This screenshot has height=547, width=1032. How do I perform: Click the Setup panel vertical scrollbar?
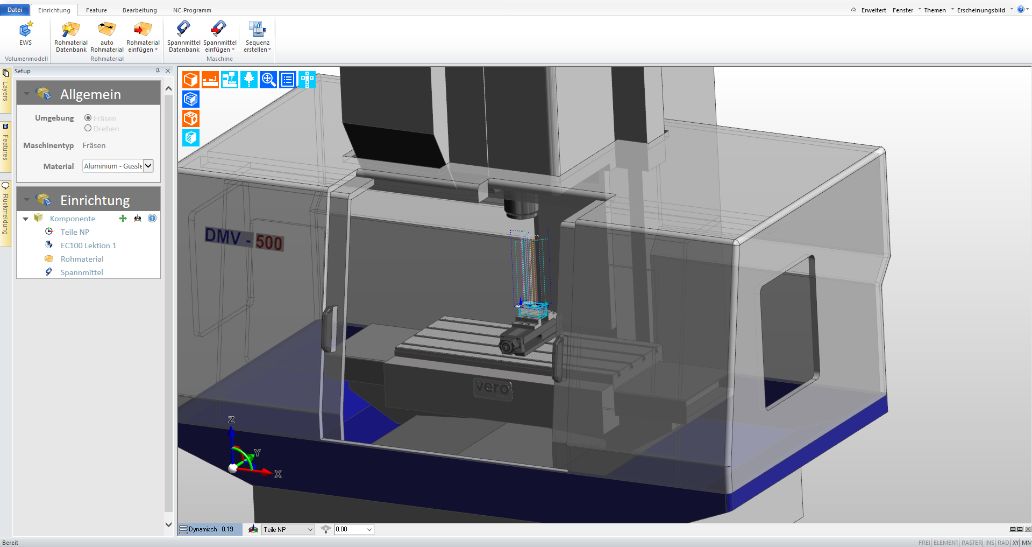point(168,300)
